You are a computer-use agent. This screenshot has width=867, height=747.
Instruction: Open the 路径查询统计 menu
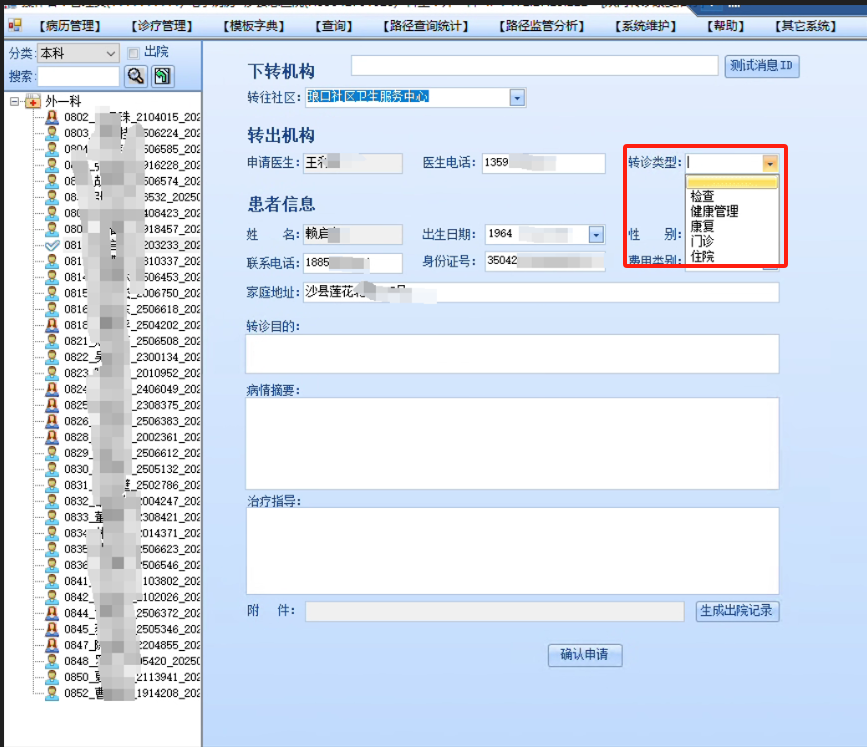(x=426, y=26)
